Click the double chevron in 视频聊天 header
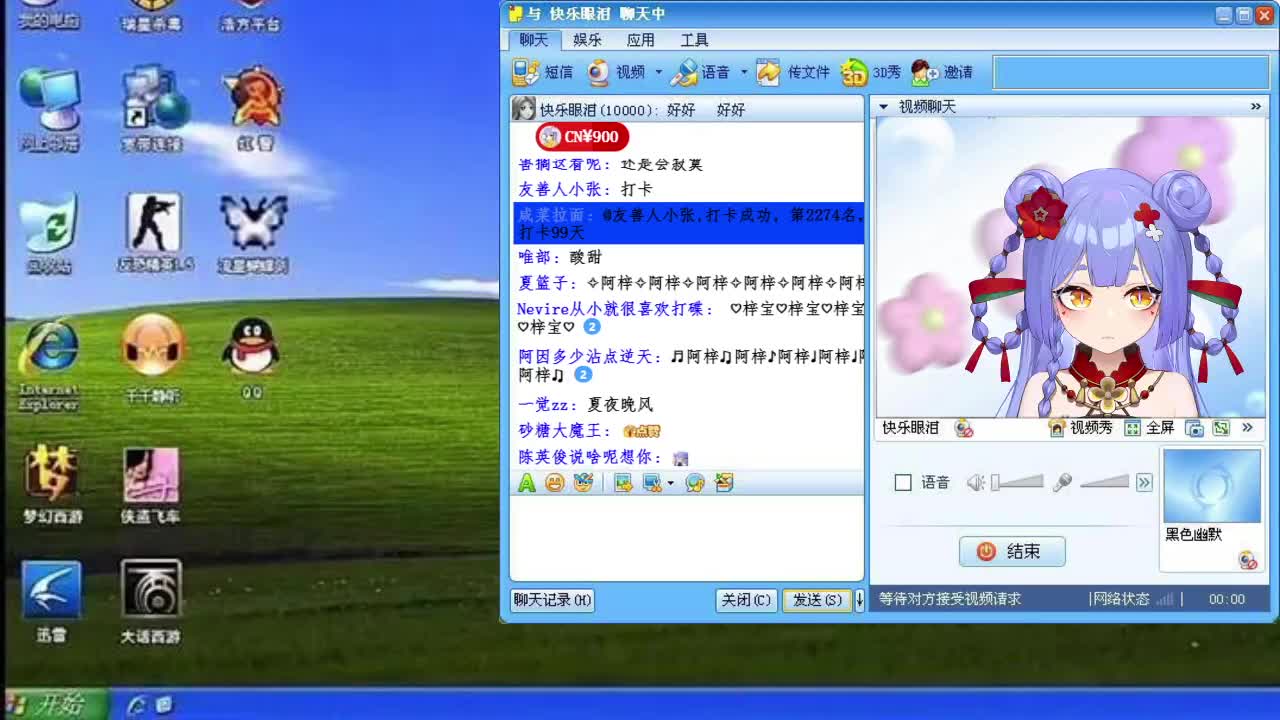Image resolution: width=1280 pixels, height=720 pixels. pos(1256,106)
